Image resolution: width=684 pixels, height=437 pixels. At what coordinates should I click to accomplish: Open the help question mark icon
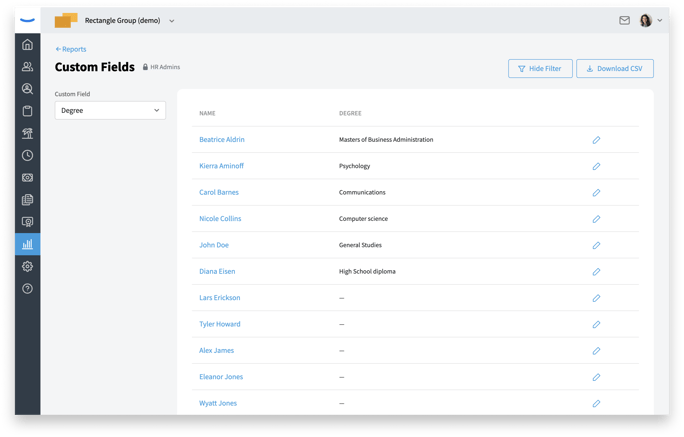[27, 288]
